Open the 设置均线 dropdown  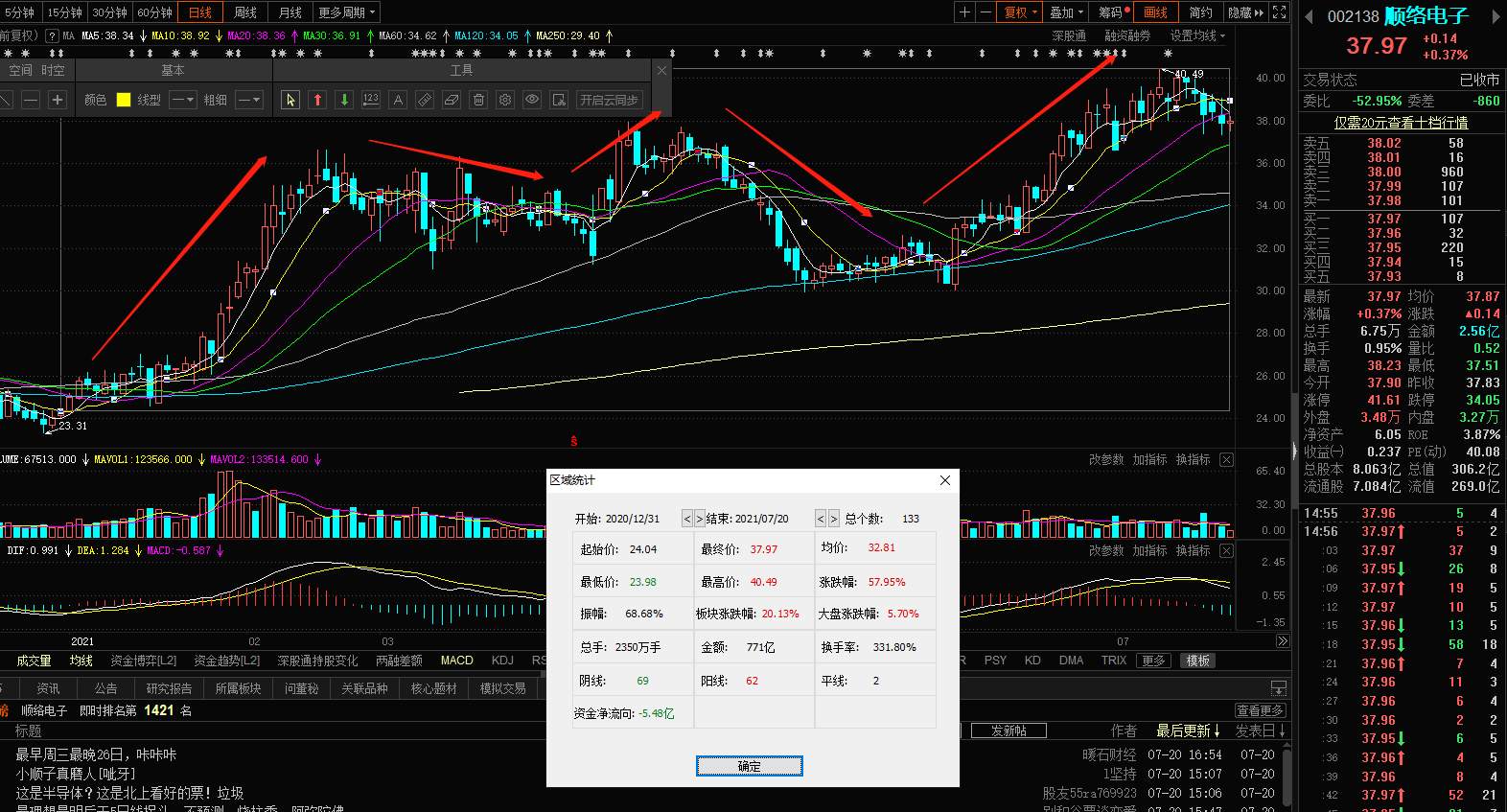click(1197, 35)
